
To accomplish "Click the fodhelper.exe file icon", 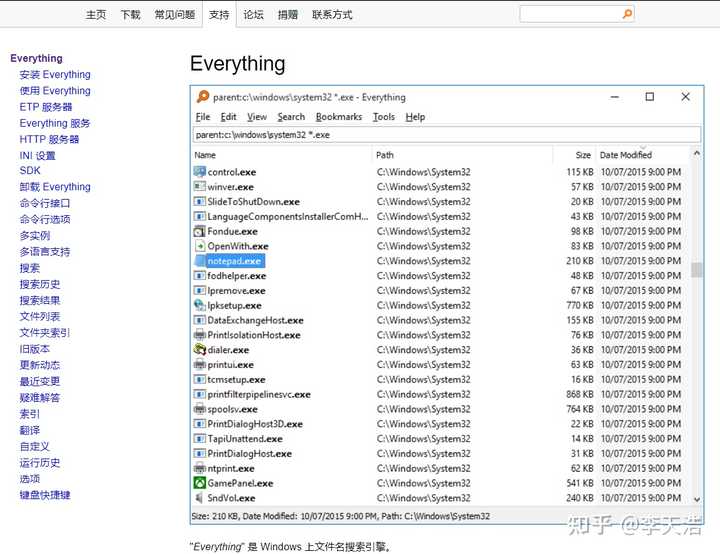I will coord(199,276).
